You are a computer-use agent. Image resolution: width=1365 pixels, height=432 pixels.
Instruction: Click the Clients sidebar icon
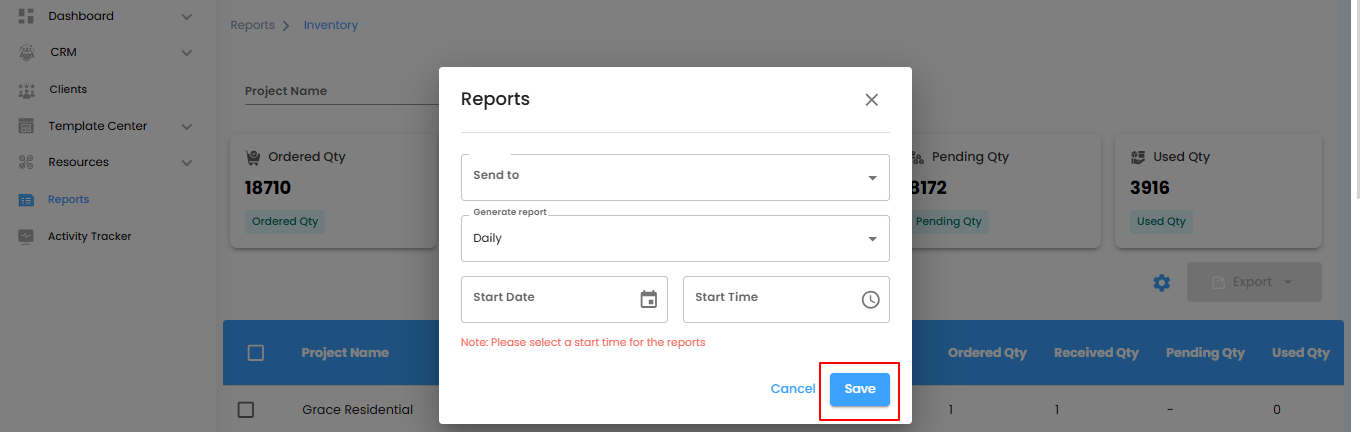[x=27, y=90]
